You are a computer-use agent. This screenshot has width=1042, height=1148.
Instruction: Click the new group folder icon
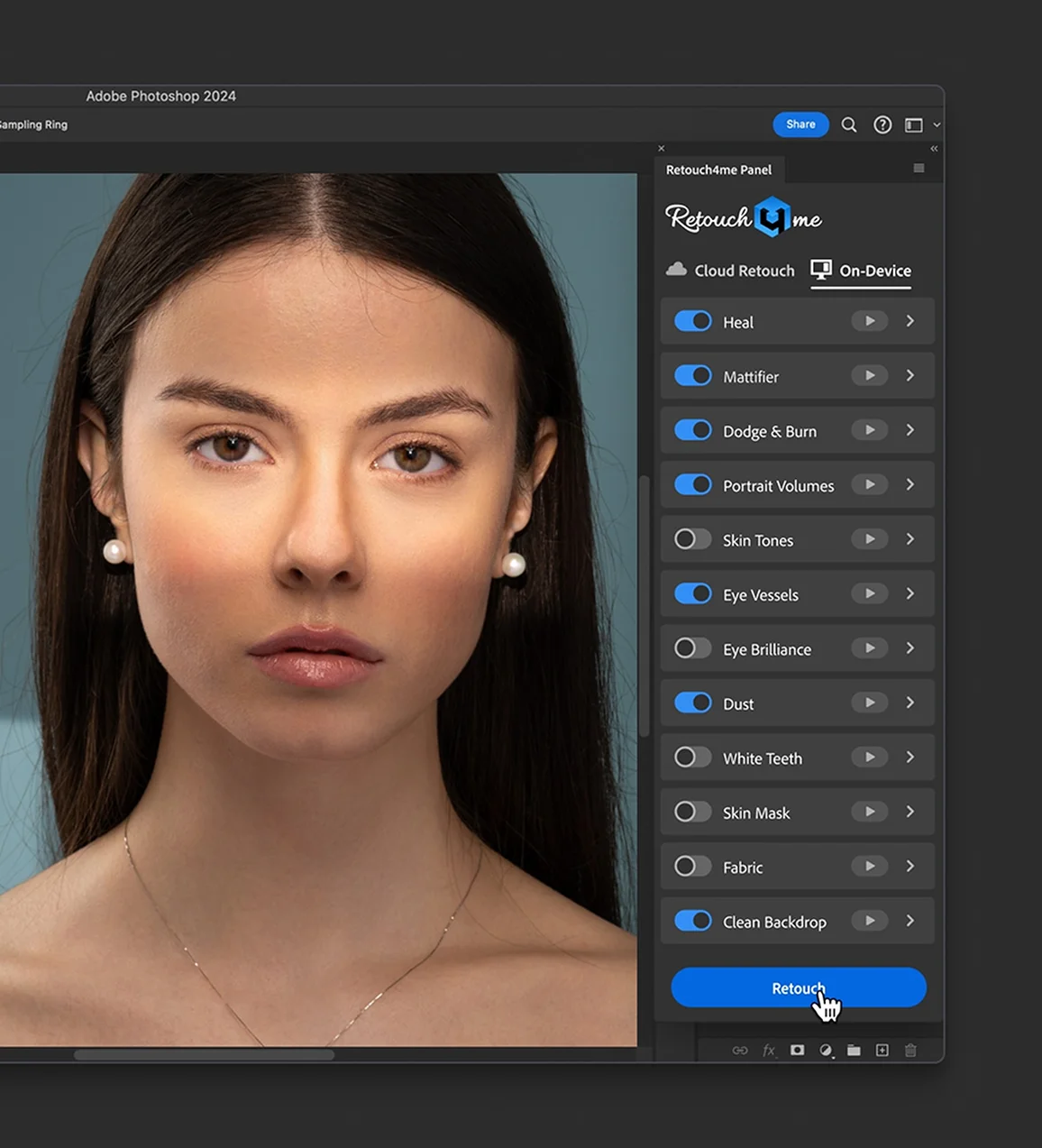854,1051
